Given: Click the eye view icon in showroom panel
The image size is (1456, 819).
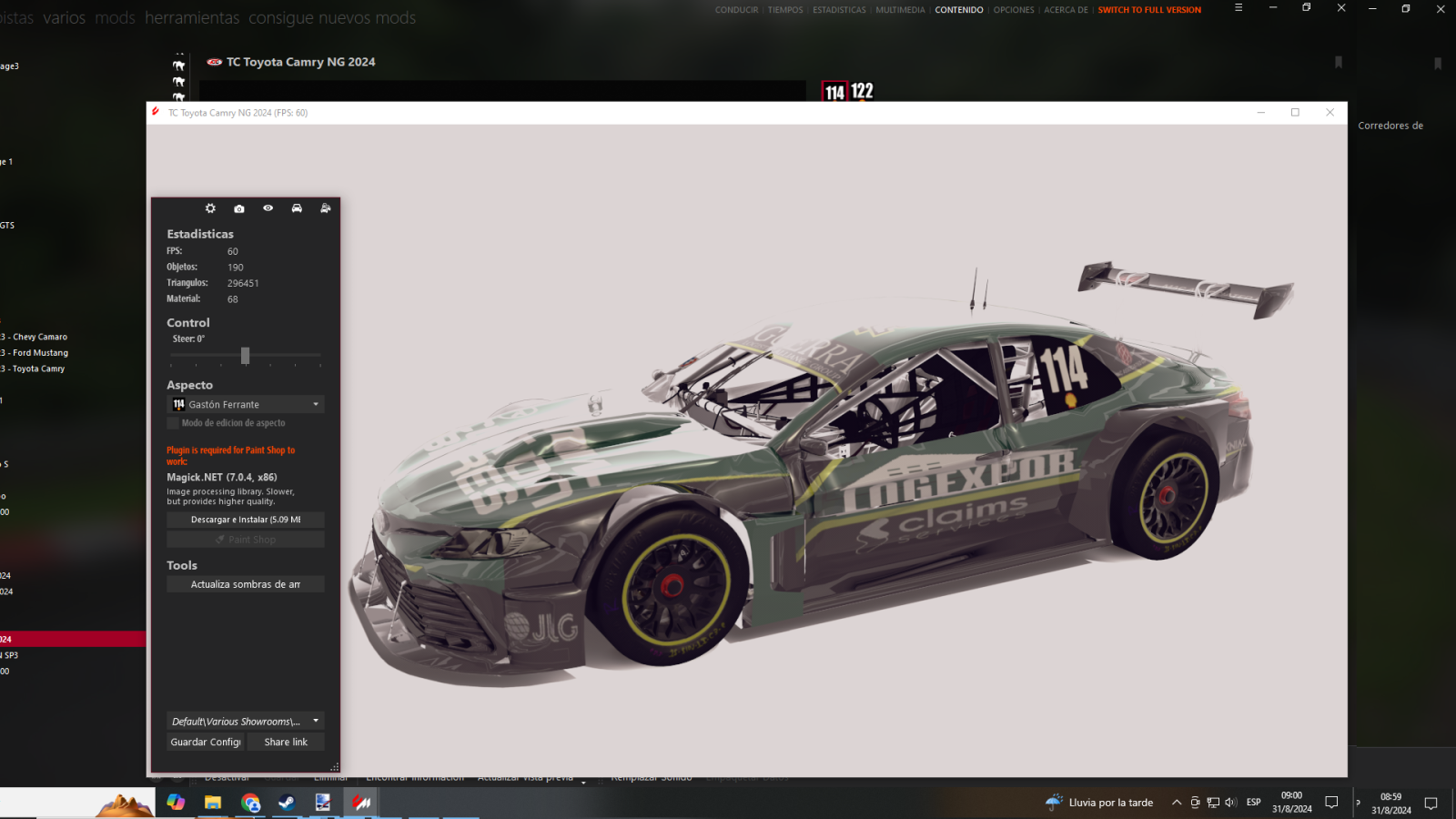Looking at the screenshot, I should point(268,208).
